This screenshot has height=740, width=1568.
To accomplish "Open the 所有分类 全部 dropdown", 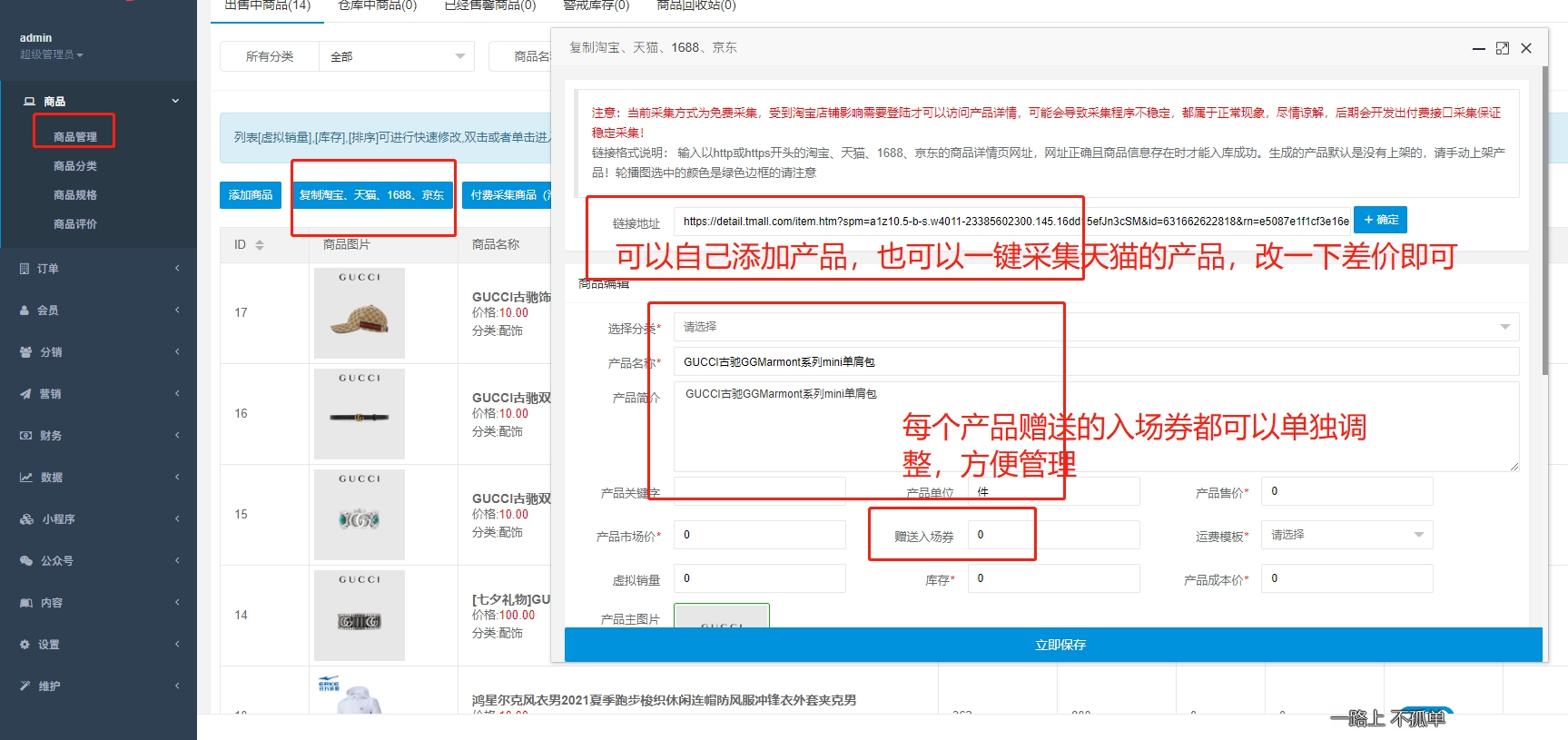I will pos(397,56).
